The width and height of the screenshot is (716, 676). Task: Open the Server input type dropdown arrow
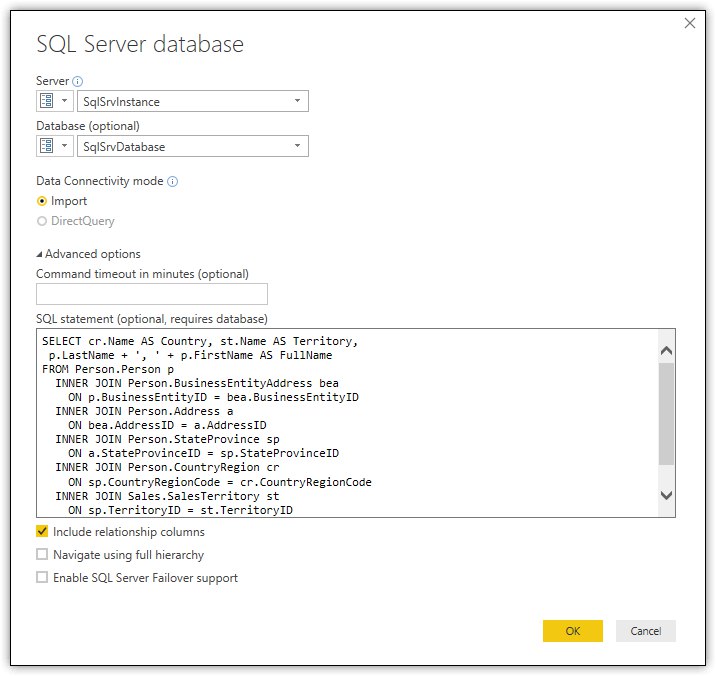point(64,100)
